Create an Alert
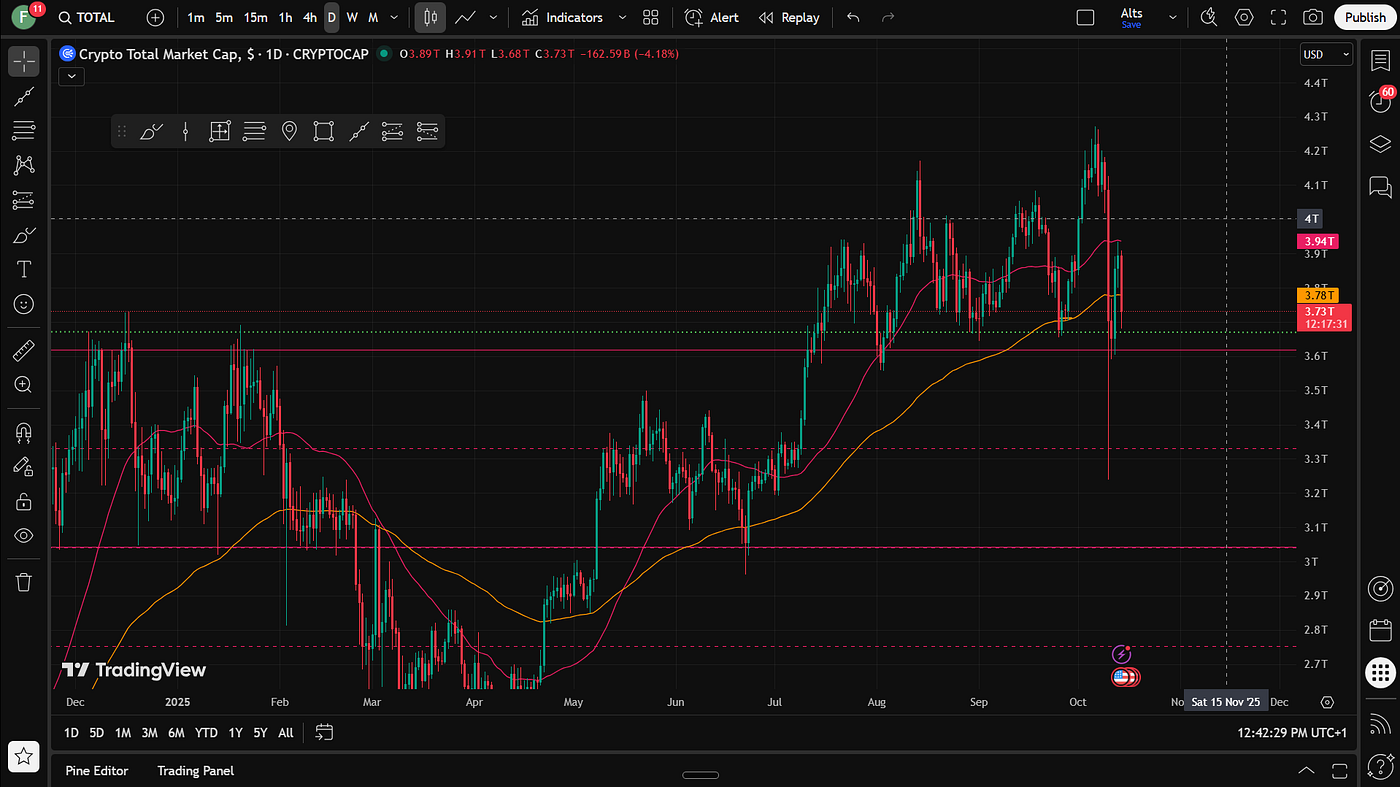1400x787 pixels. pos(712,17)
